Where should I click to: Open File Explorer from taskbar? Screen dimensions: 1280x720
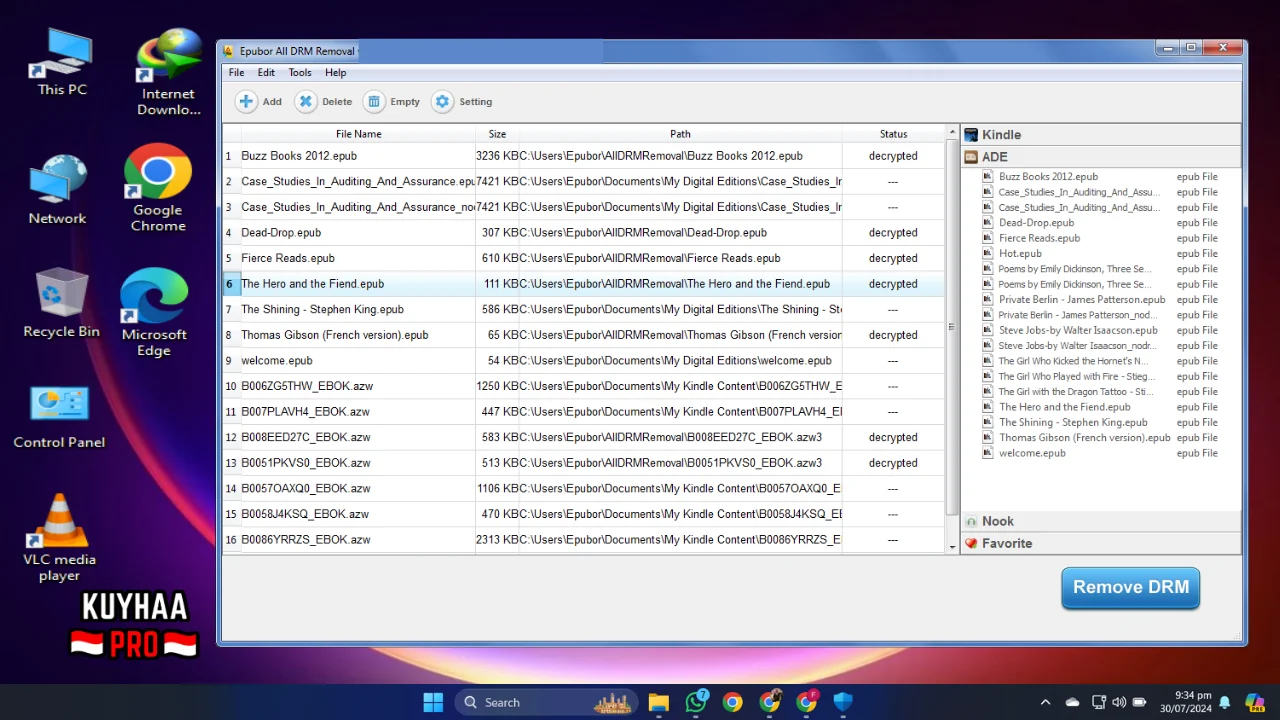pos(658,702)
